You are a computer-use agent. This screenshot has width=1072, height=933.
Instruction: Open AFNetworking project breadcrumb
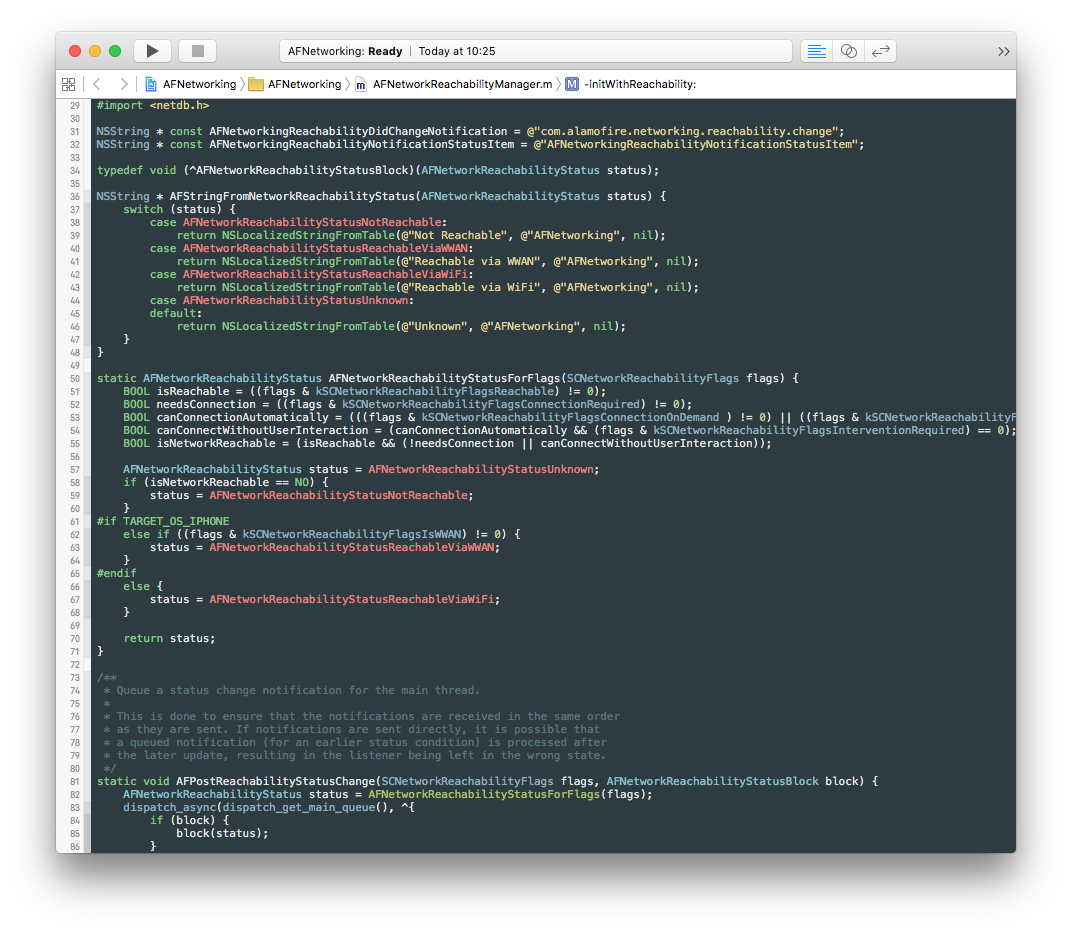click(x=199, y=84)
